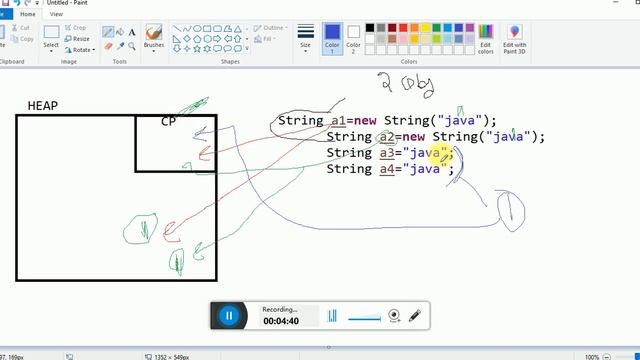The image size is (640, 360).
Task: Choose the straight Line shape
Action: [x=177, y=29]
